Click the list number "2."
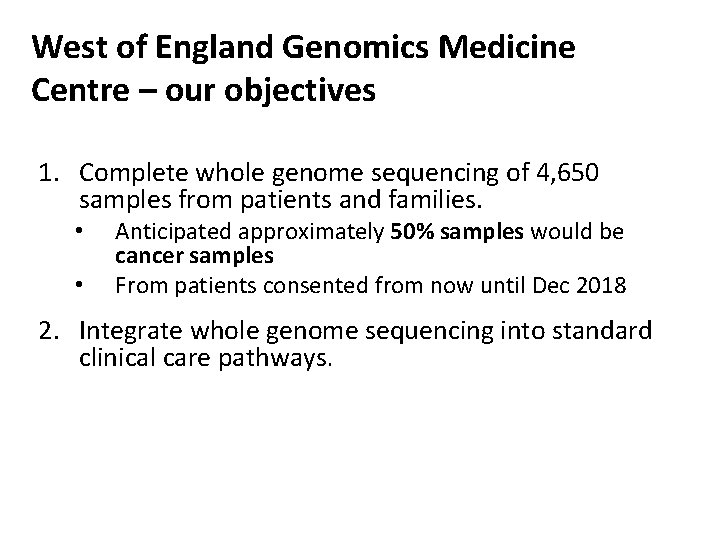 [54, 331]
